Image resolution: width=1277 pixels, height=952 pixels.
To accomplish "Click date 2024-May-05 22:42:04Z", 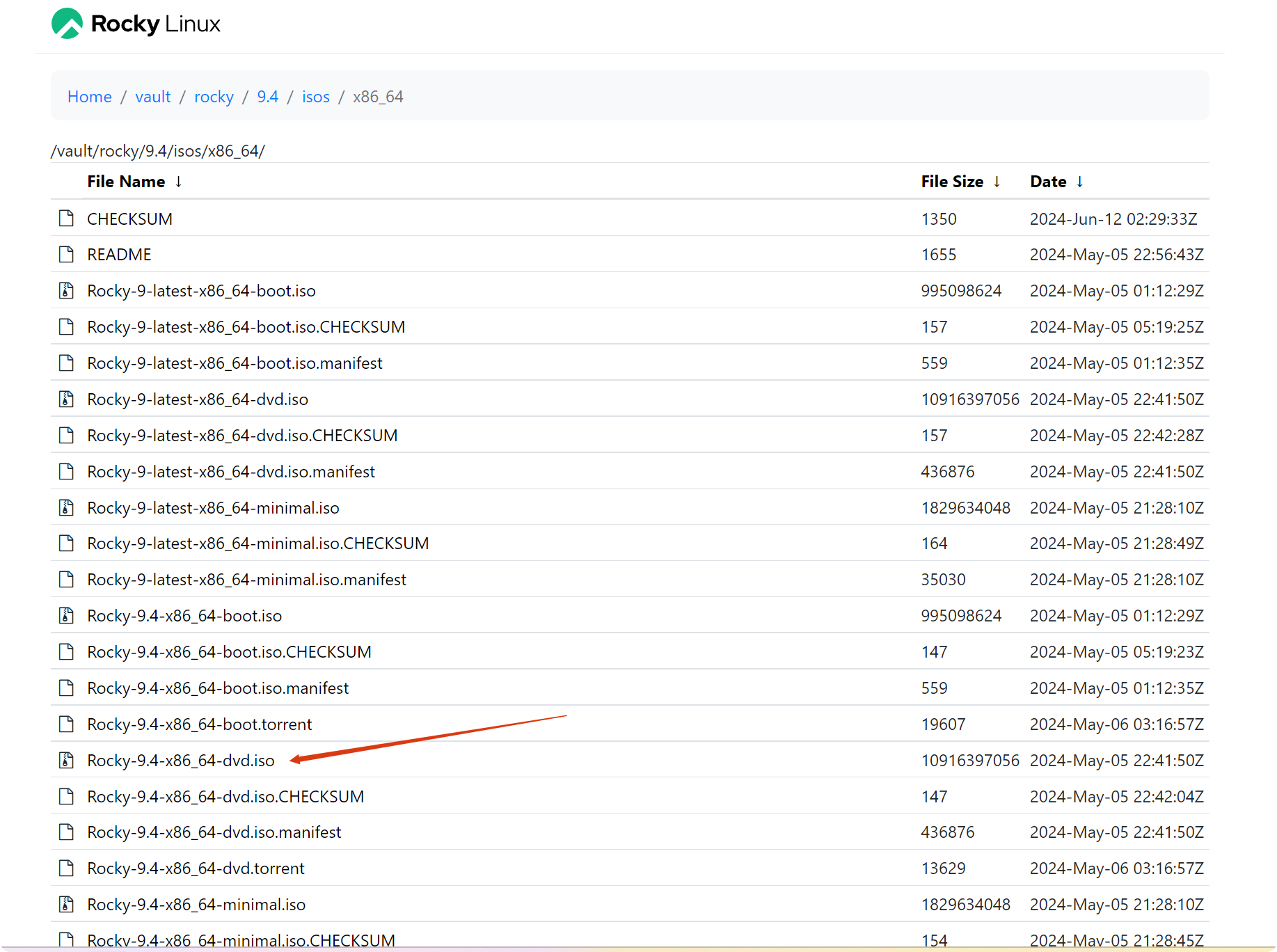I will [x=1117, y=797].
